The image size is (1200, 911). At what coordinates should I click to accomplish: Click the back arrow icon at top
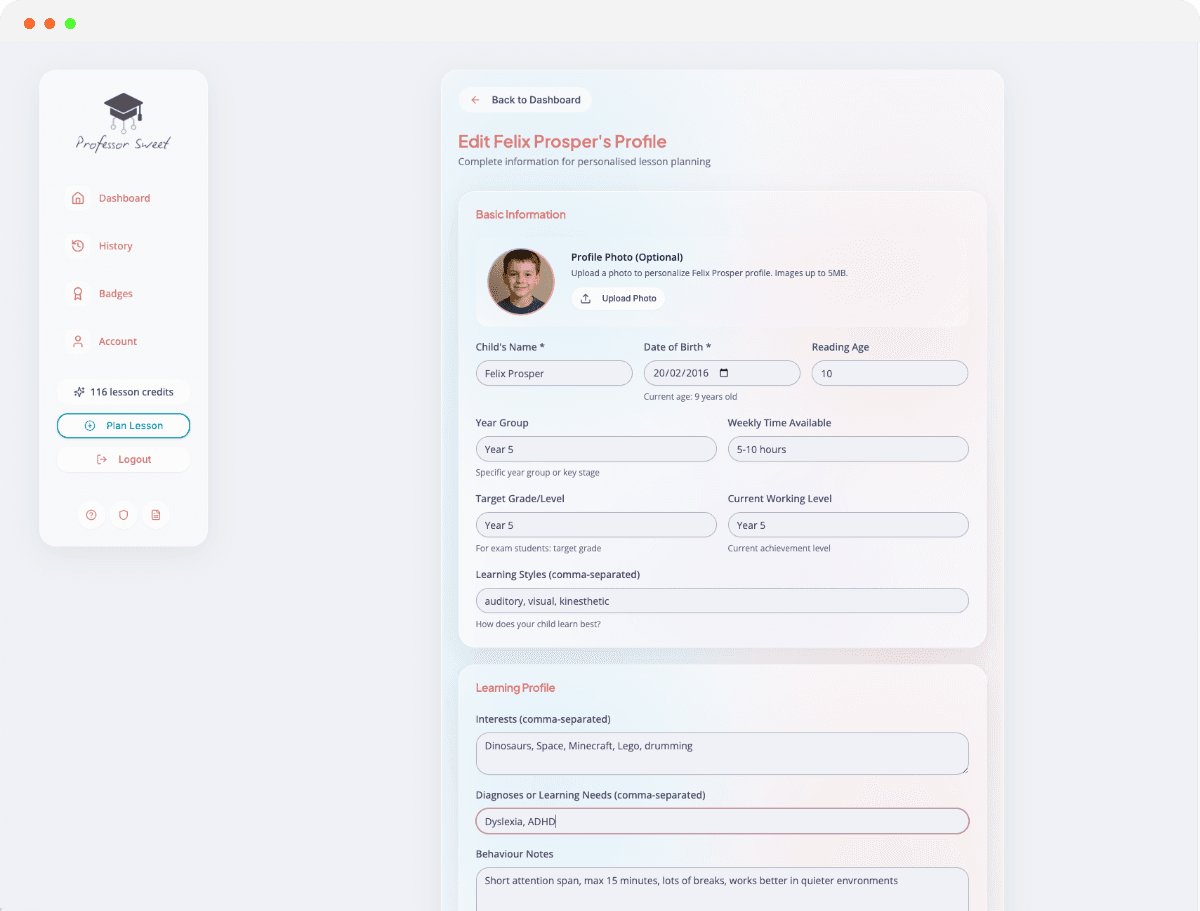476,100
